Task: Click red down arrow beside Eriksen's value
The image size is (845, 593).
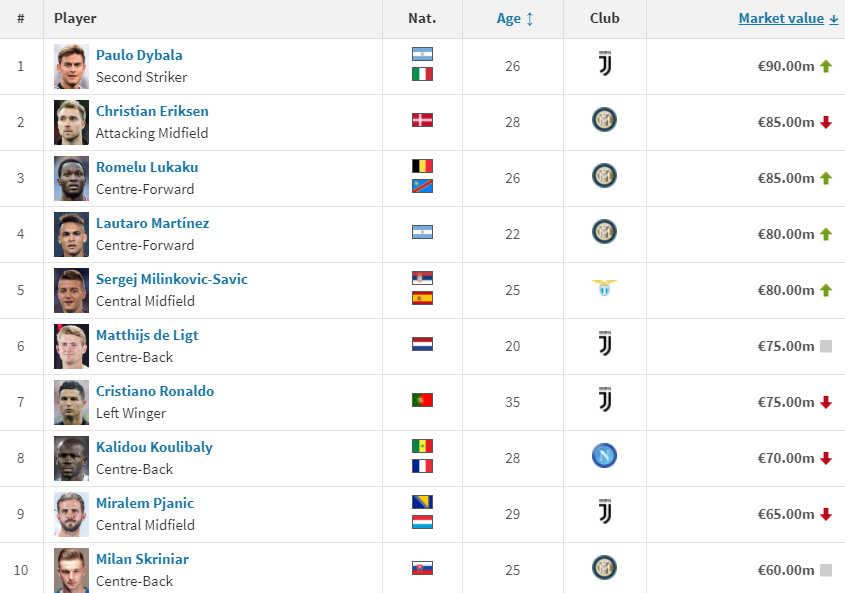Action: (826, 123)
